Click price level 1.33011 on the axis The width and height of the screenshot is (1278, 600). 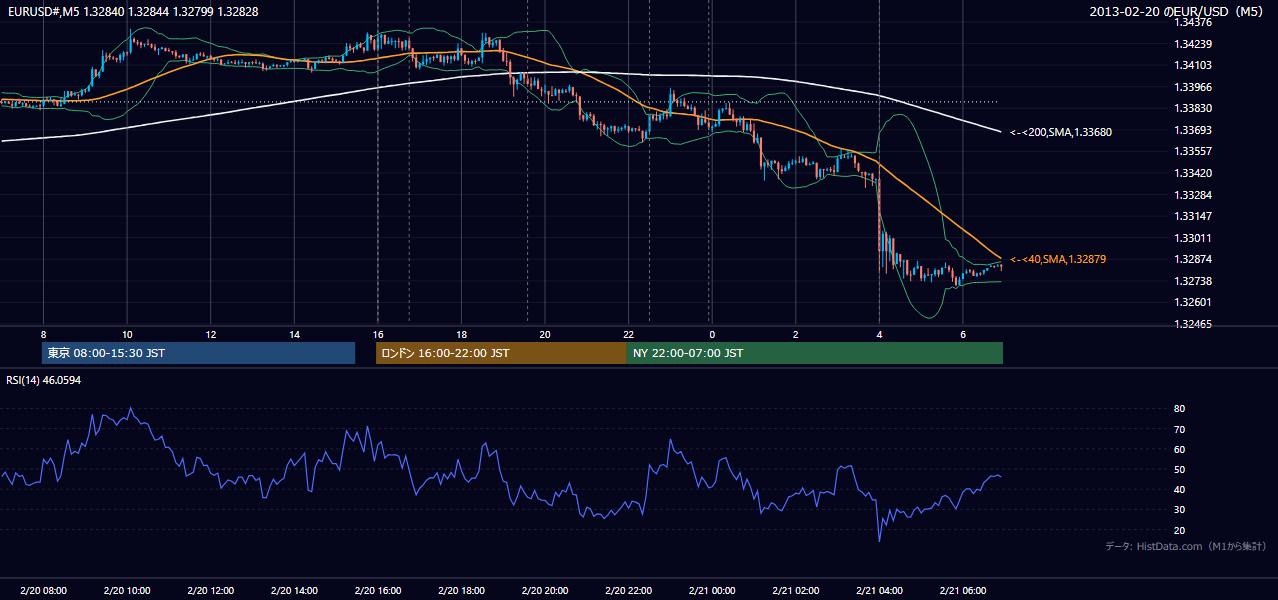click(x=1193, y=238)
